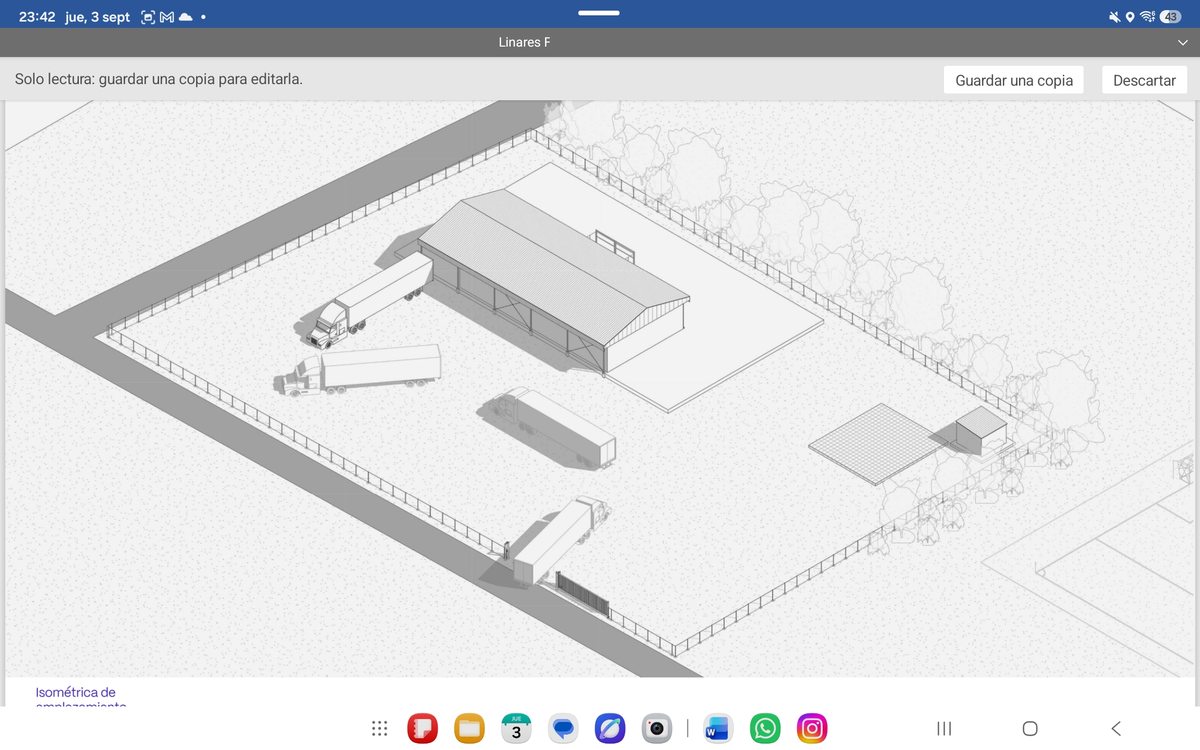Select the isometric site drawing image
Viewport: 1200px width, 750px height.
[598, 389]
